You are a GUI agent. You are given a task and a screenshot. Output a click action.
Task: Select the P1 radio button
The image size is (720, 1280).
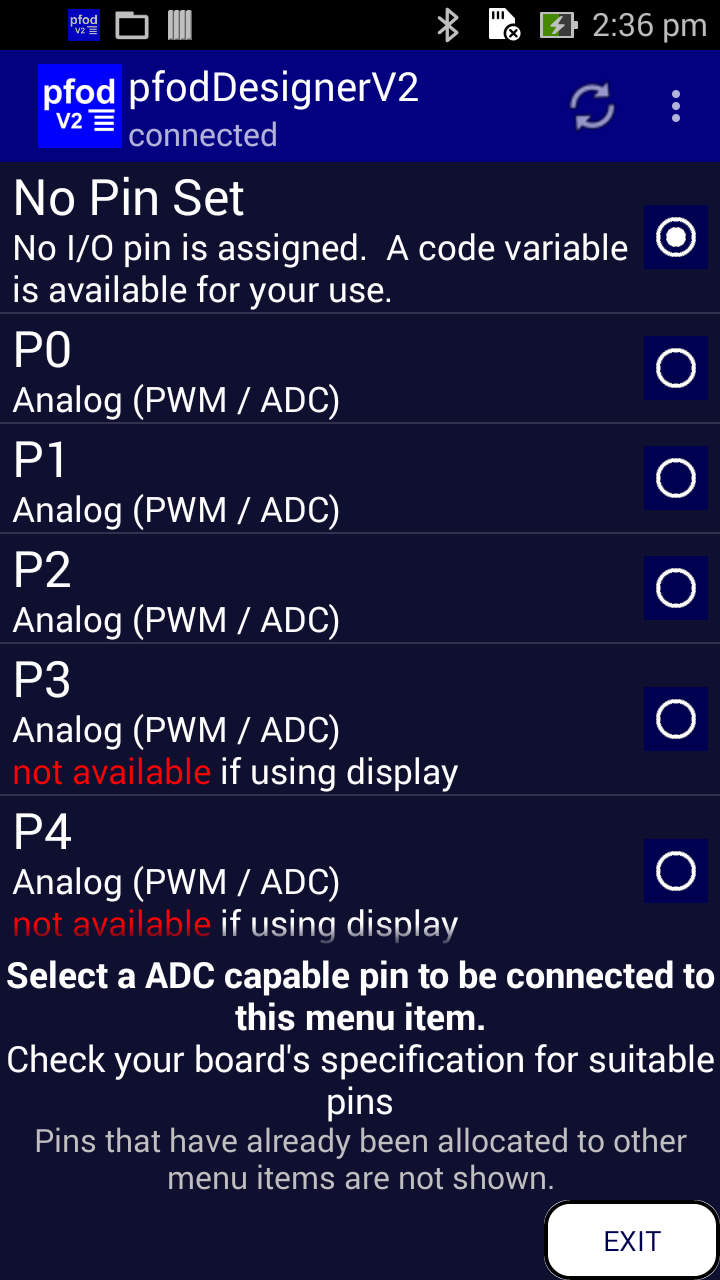coord(676,478)
